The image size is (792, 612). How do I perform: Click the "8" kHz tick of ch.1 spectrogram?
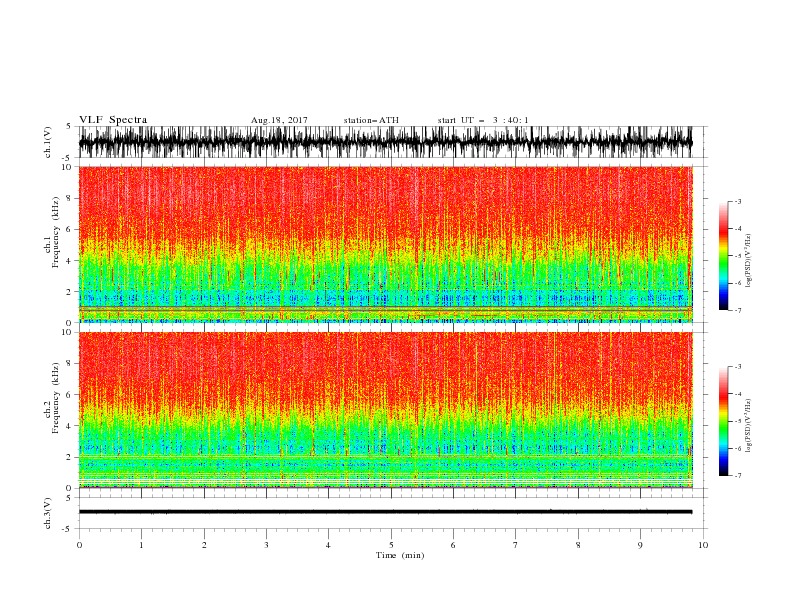[71, 198]
